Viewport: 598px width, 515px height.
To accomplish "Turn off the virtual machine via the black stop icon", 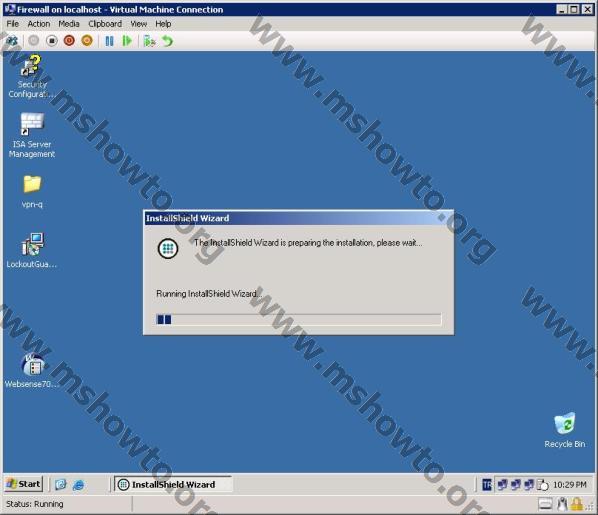I will coord(52,40).
